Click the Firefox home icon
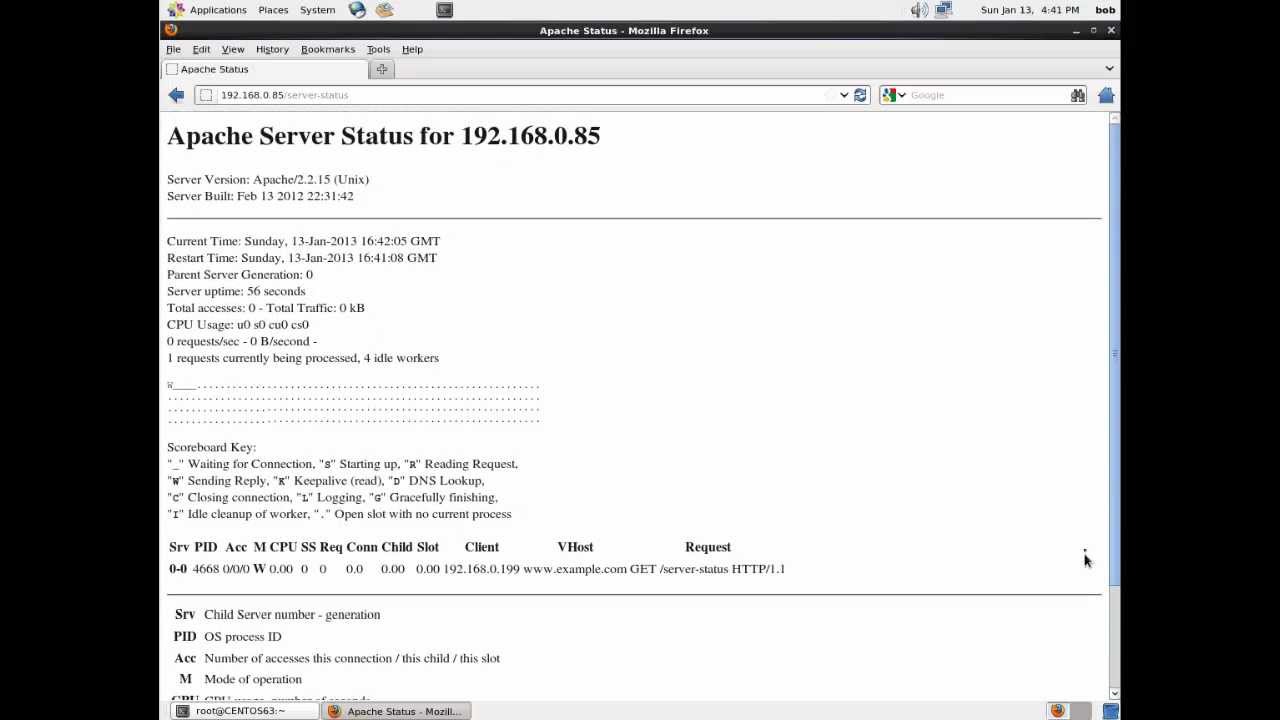Viewport: 1280px width, 720px height. 1106,95
